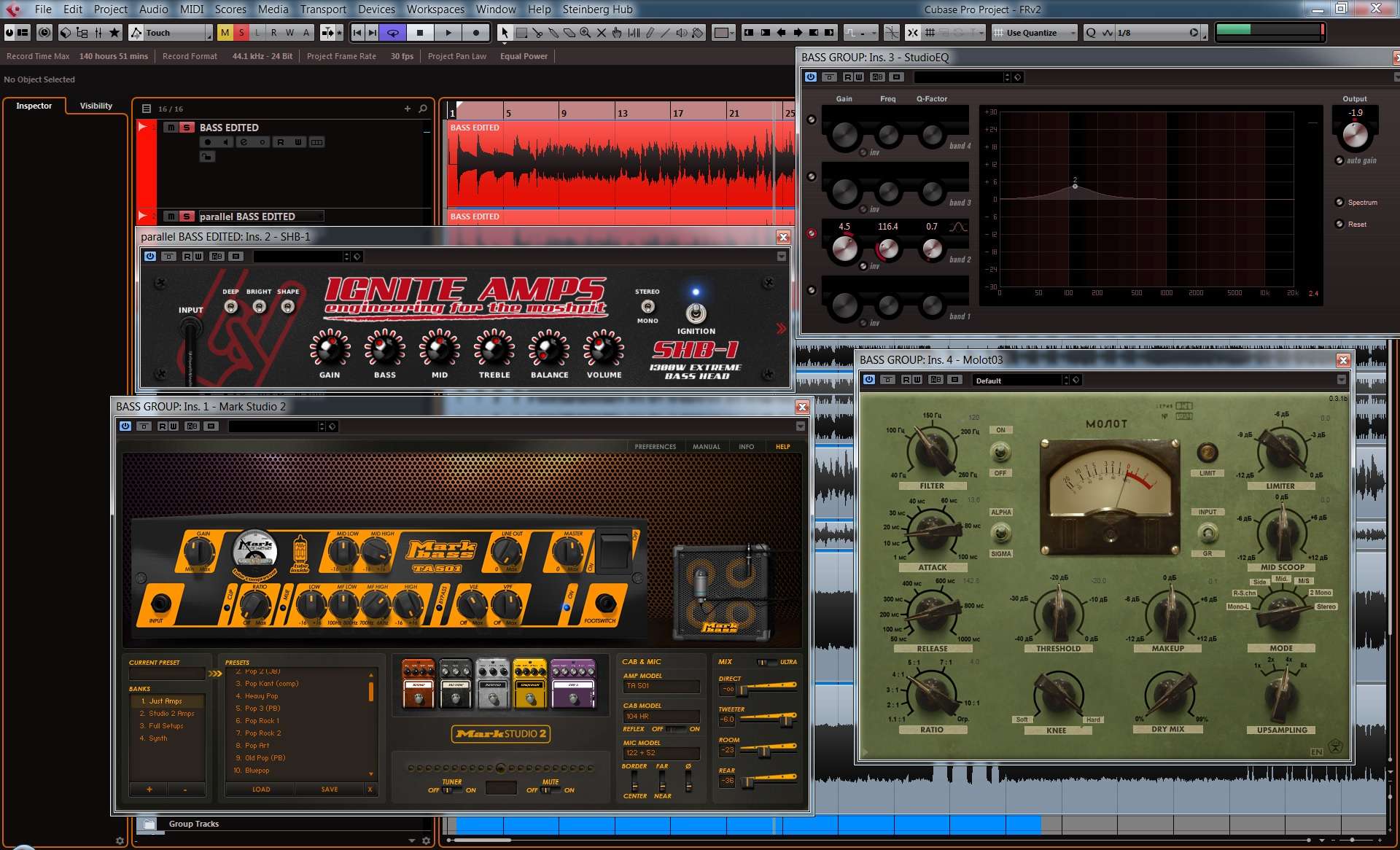Search tracks with the magnifier icon
Viewport: 1400px width, 850px height.
tap(423, 109)
